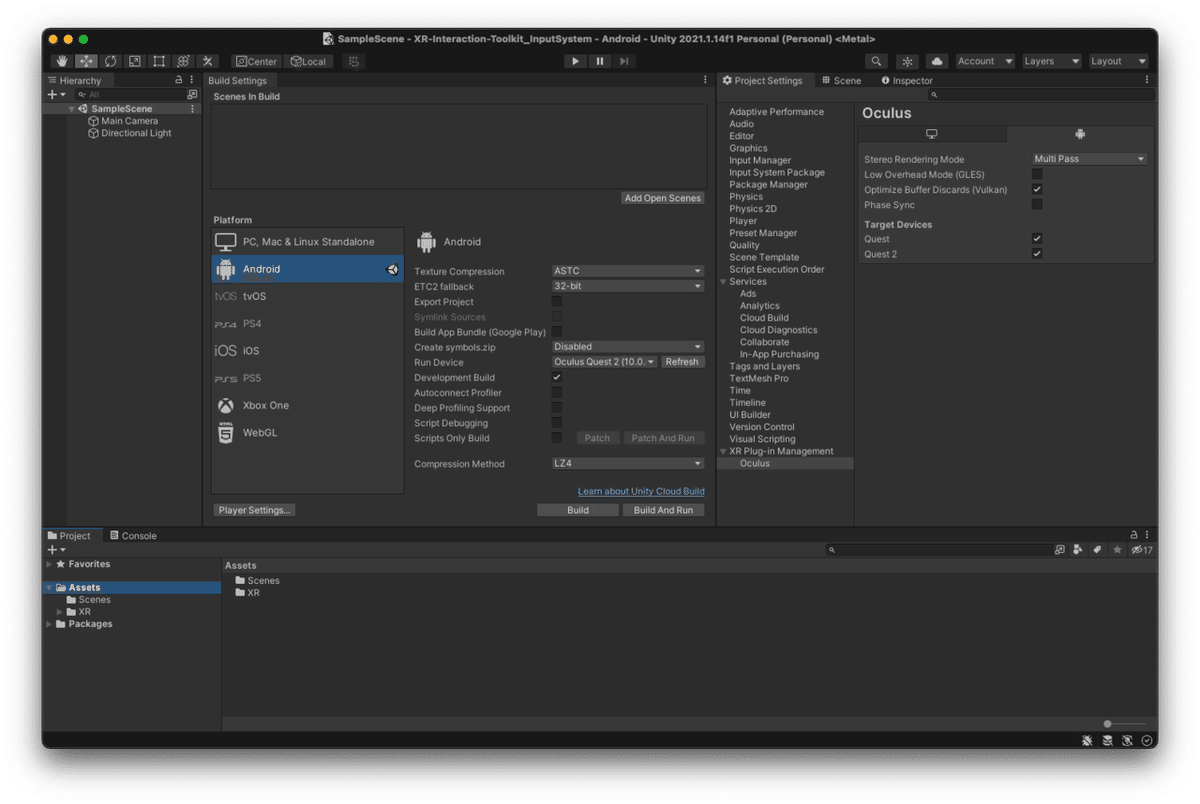Switch to the Console tab
The width and height of the screenshot is (1200, 804).
(x=133, y=536)
